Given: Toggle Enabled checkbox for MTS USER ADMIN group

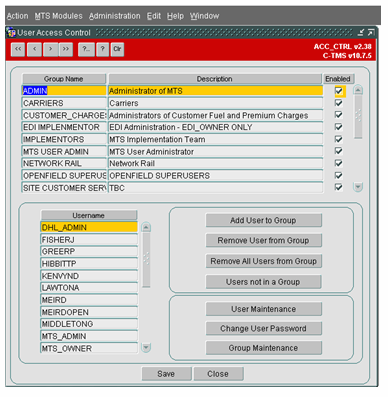Looking at the screenshot, I should (339, 151).
